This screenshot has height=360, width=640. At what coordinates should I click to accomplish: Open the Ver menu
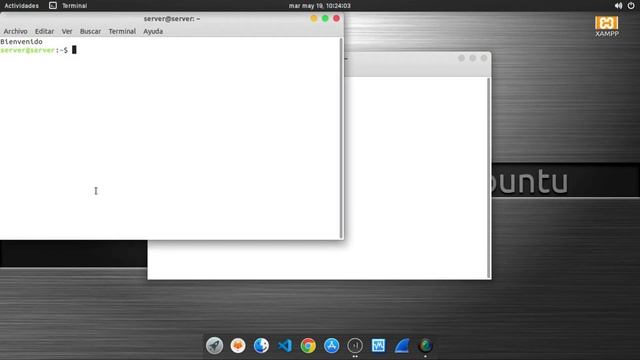click(x=67, y=31)
